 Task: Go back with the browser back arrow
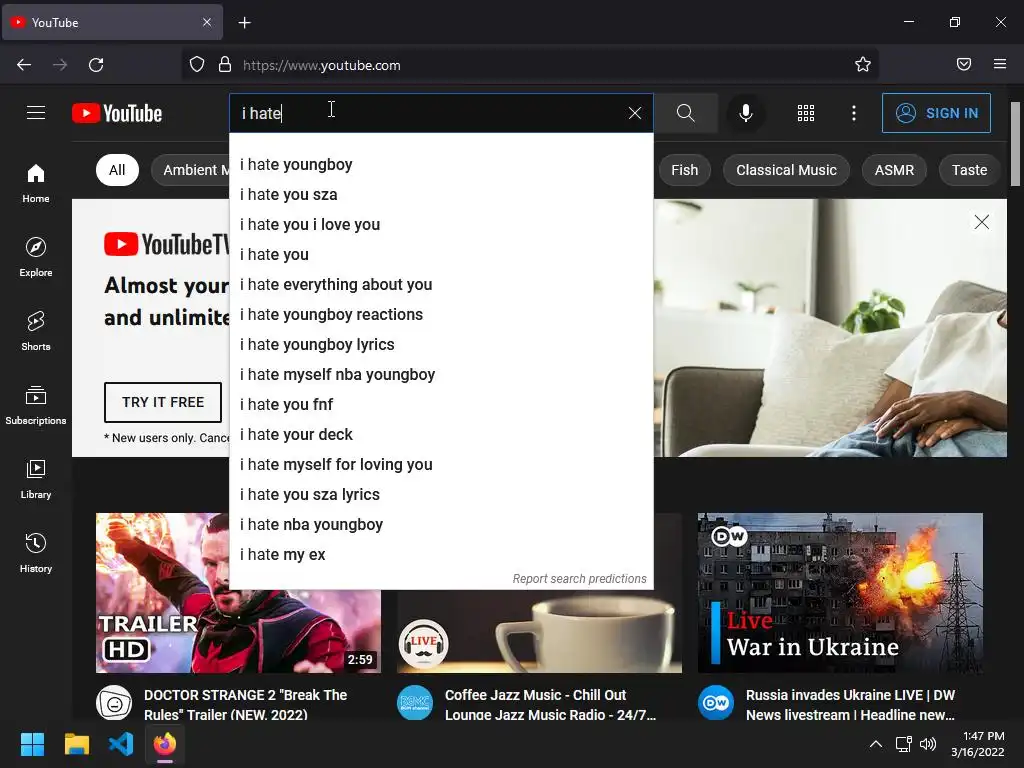(24, 65)
